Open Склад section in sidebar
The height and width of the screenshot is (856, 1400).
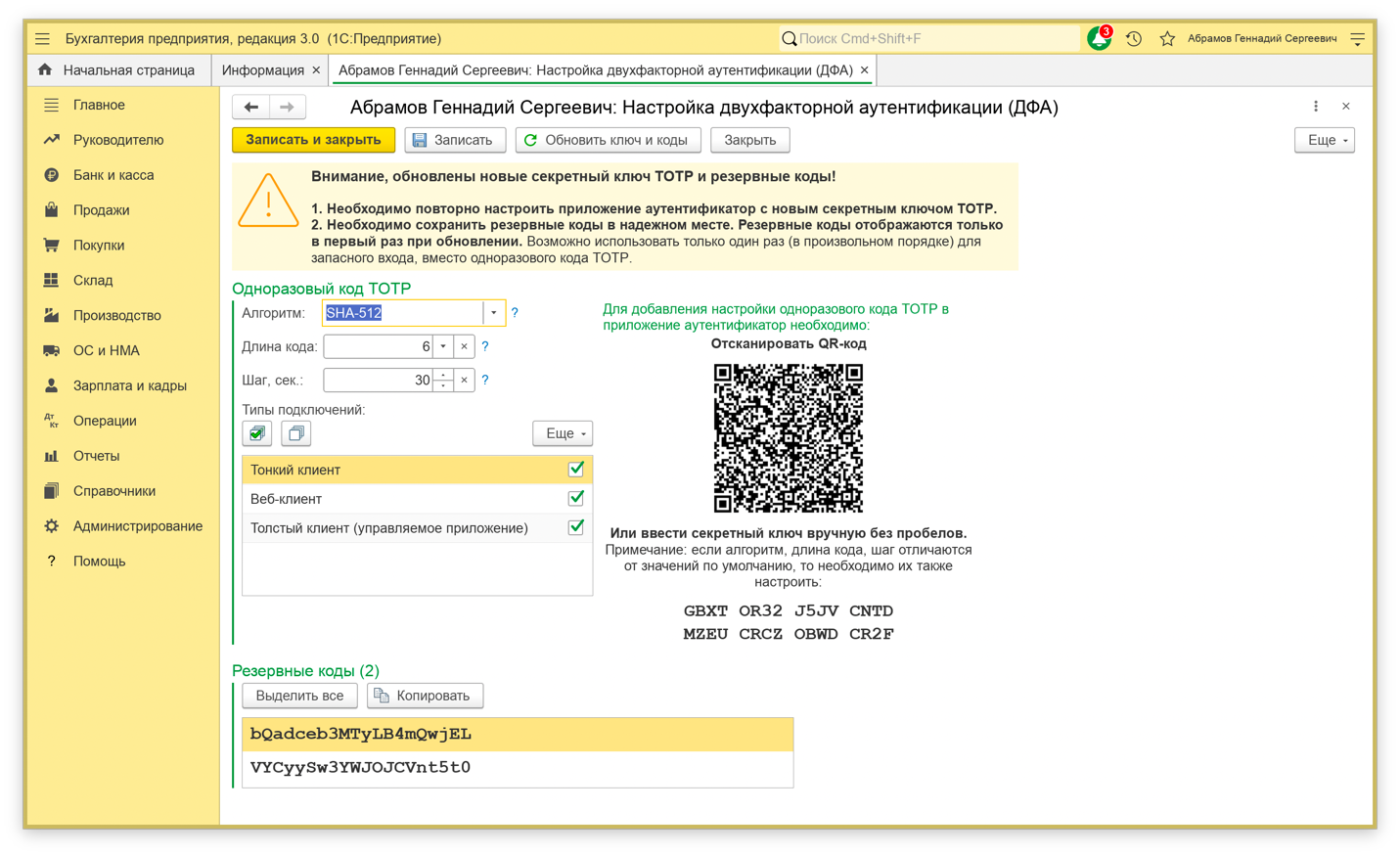tap(93, 281)
